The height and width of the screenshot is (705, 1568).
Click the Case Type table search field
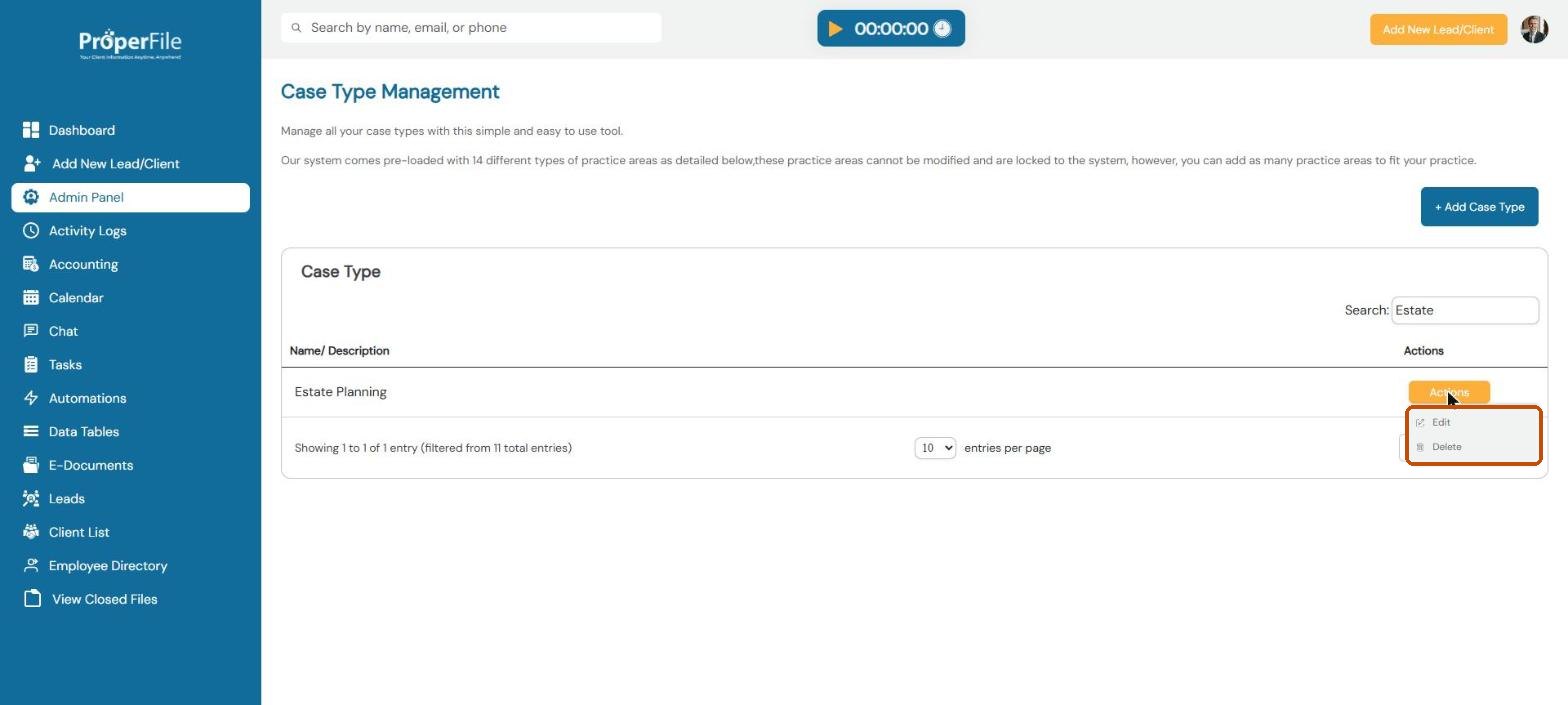[x=1464, y=310]
